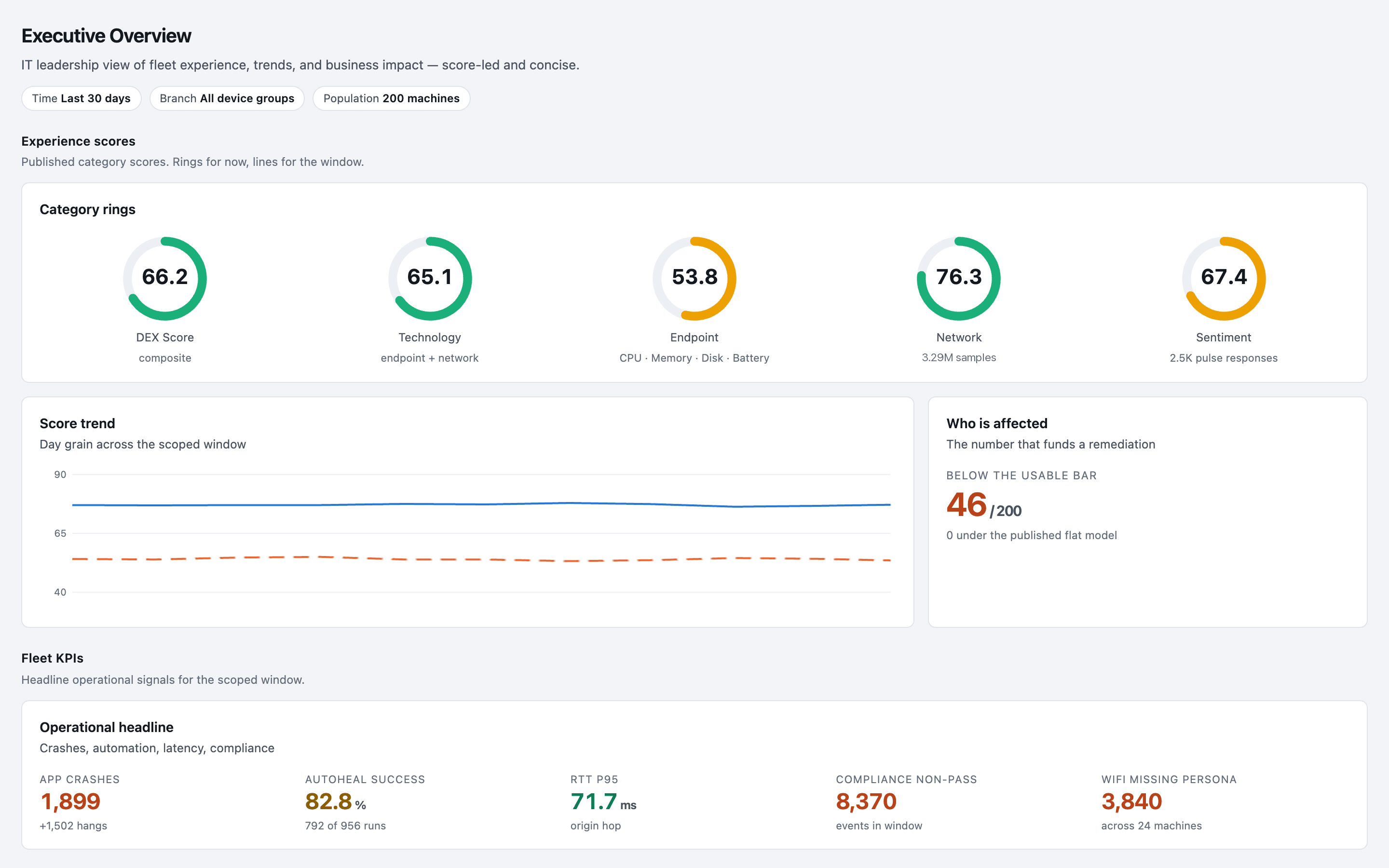Click the Operational headline title

pos(106,727)
